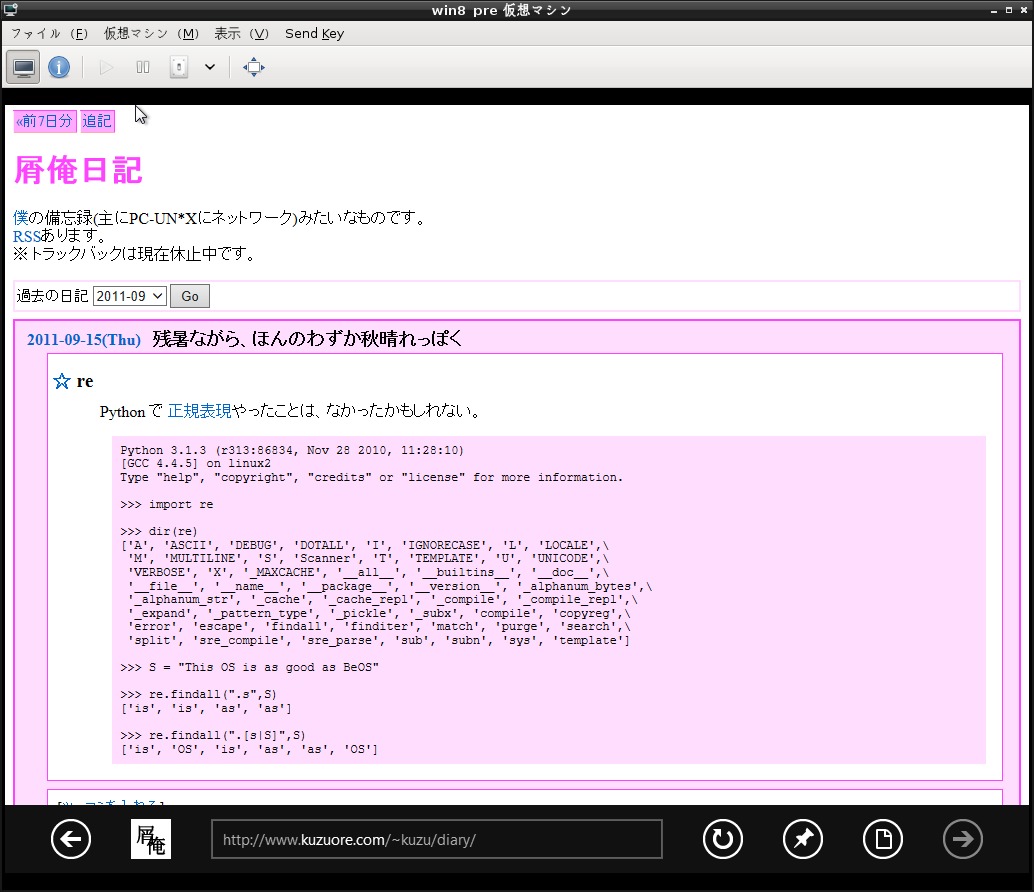This screenshot has width=1034, height=892.
Task: Open the 仮想マシン (M) menu
Action: point(151,34)
